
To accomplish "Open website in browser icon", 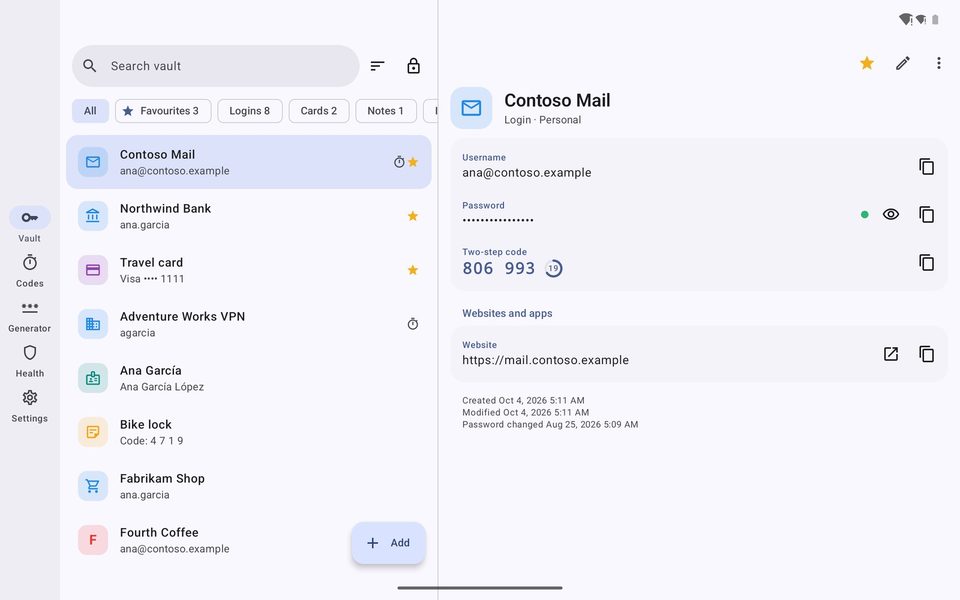I will pos(891,353).
